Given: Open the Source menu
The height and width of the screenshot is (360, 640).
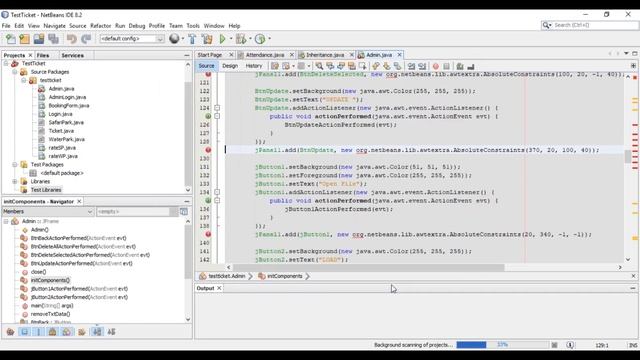Looking at the screenshot, I should 78,26.
